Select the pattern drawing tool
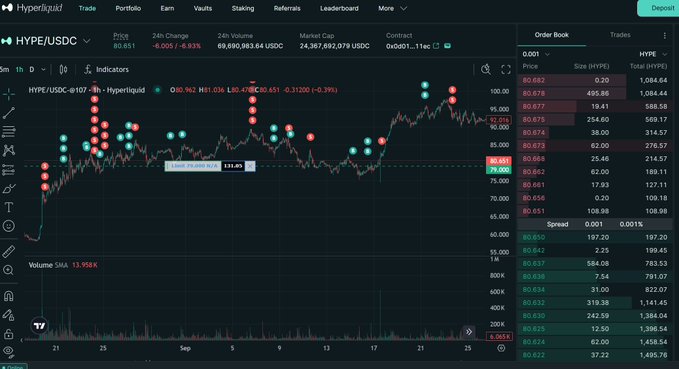 click(x=9, y=150)
